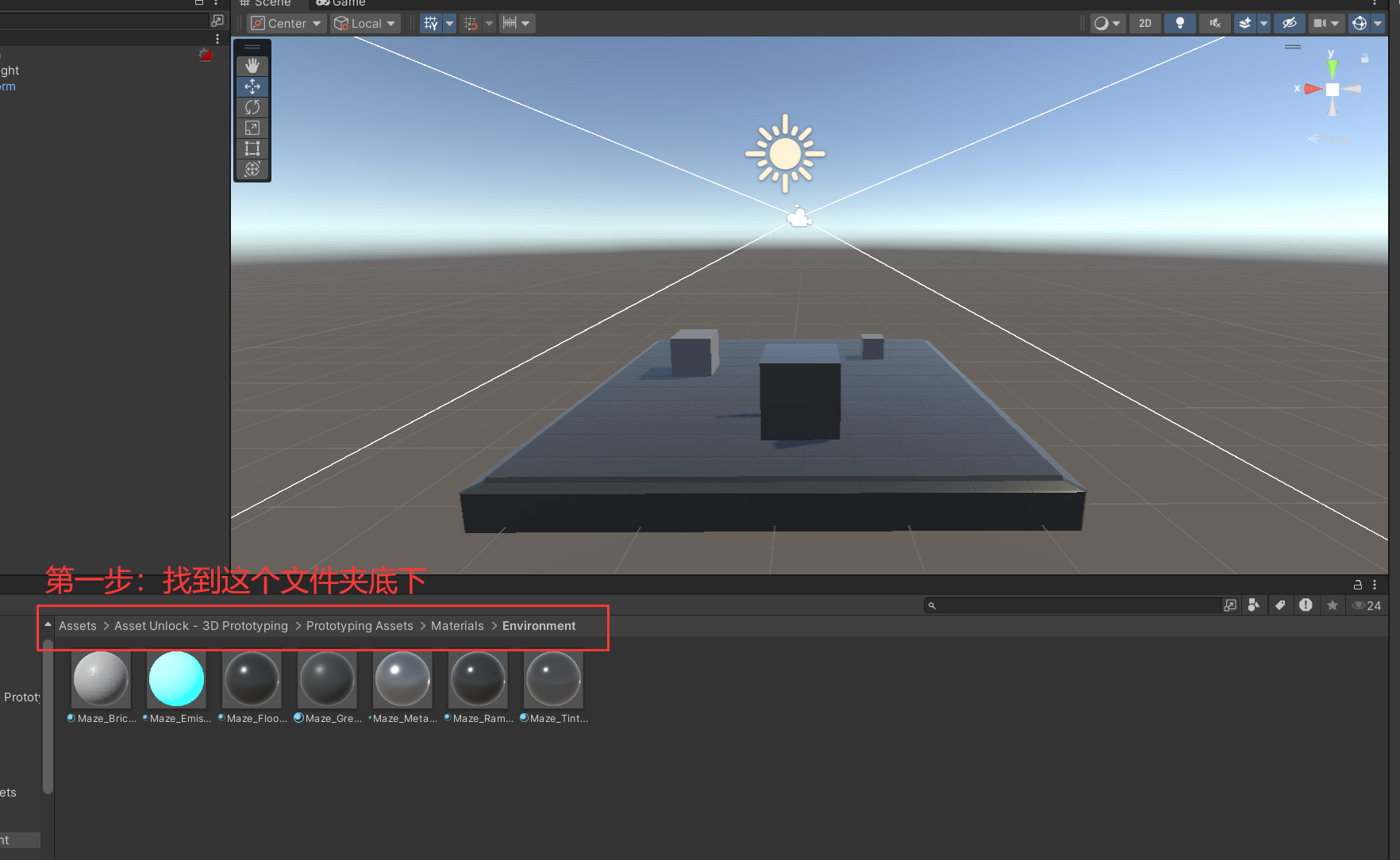This screenshot has height=860, width=1400.
Task: Toggle 2D view mode
Action: point(1144,23)
